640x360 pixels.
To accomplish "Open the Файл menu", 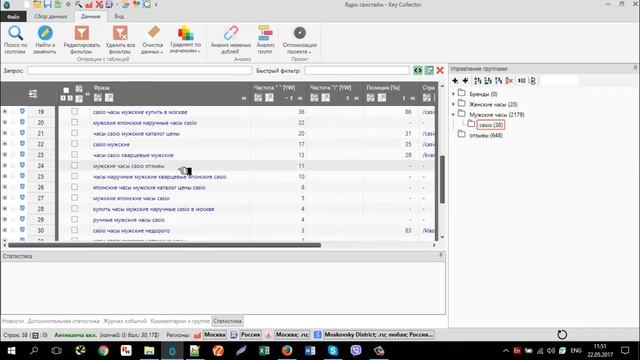I will coord(13,17).
